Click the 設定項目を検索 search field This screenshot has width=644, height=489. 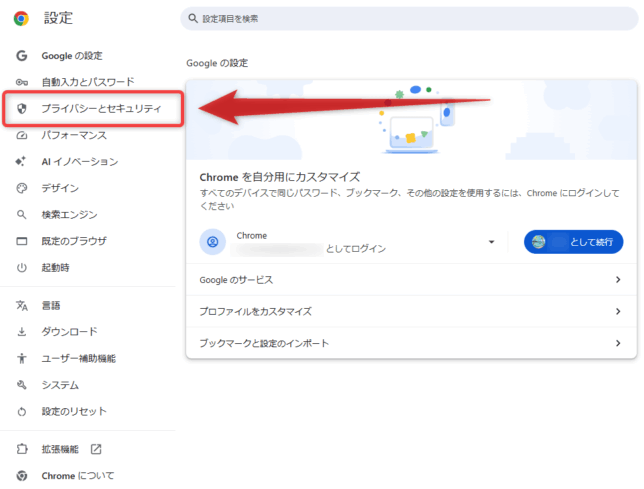click(x=409, y=18)
